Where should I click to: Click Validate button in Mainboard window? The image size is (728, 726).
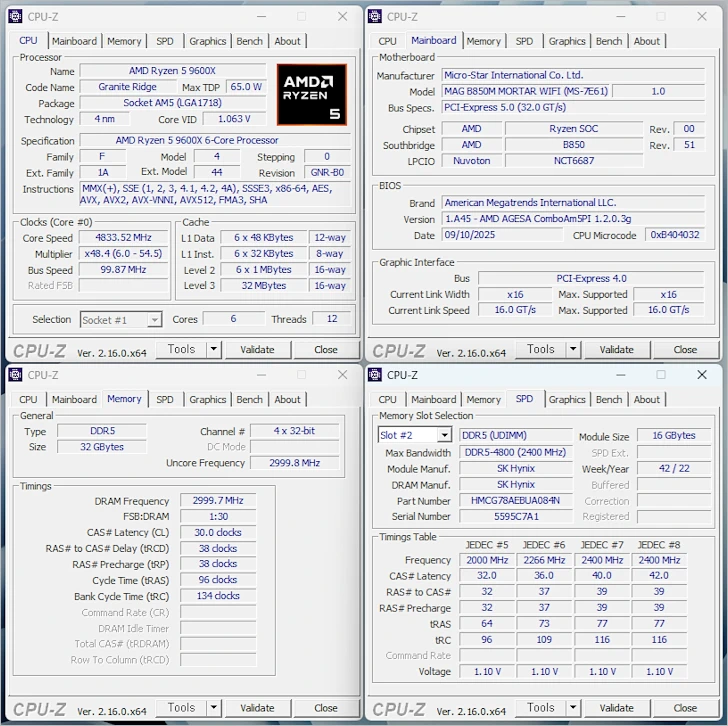click(617, 350)
